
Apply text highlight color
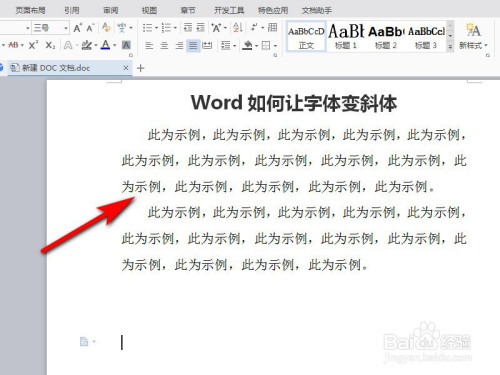click(87, 45)
